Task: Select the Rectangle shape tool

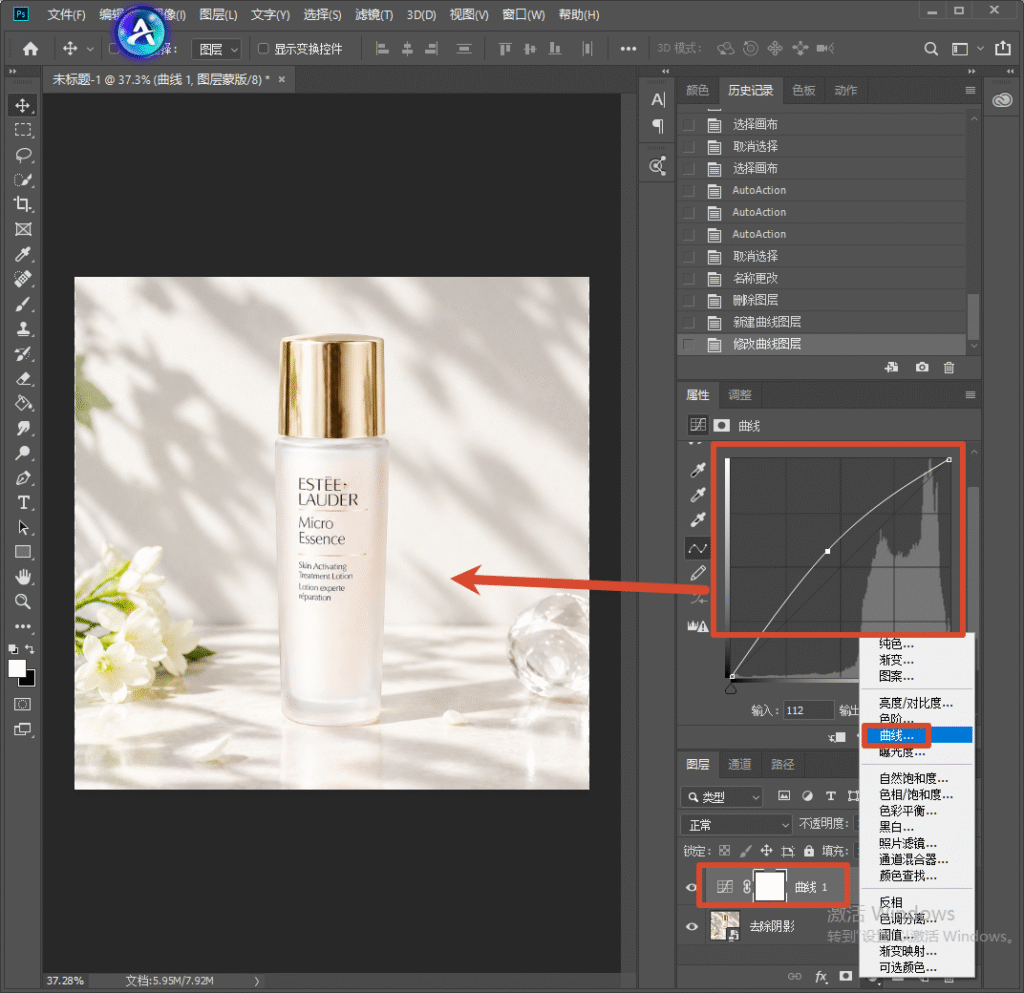Action: [23, 552]
